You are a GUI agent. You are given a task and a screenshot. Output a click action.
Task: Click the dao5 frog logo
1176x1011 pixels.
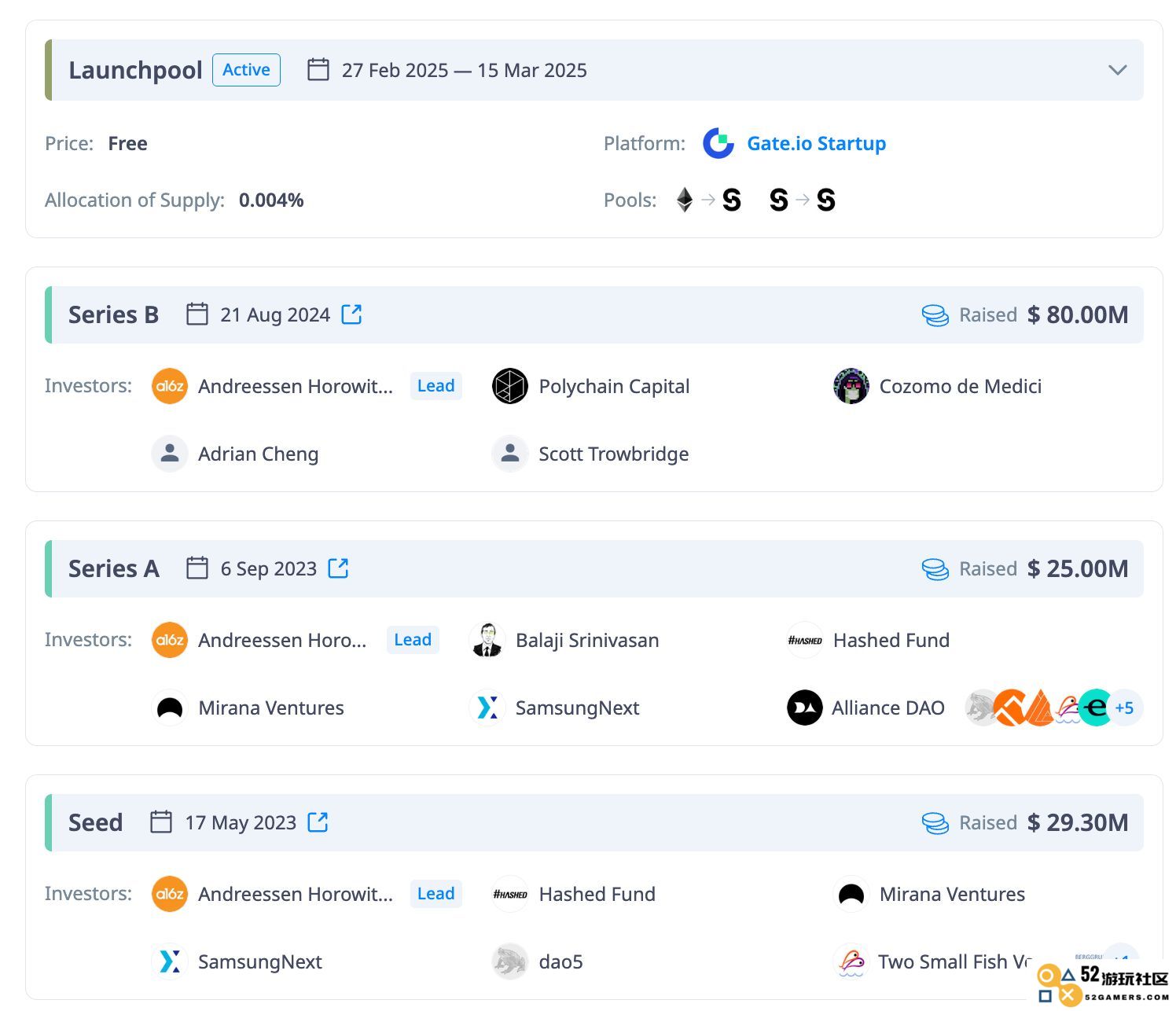(x=510, y=961)
